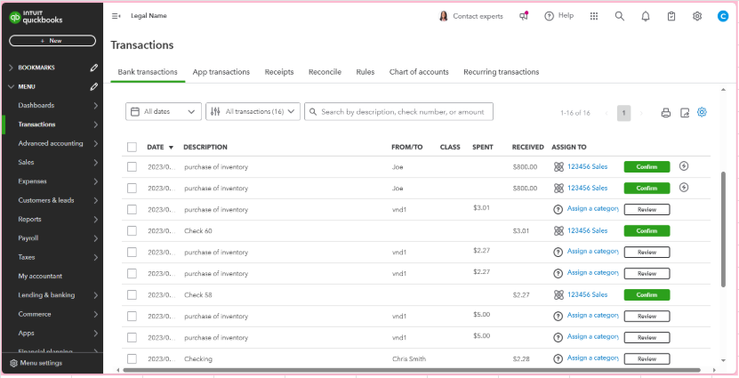Screen dimensions: 739x378
Task: Open table settings gear icon
Action: (702, 112)
